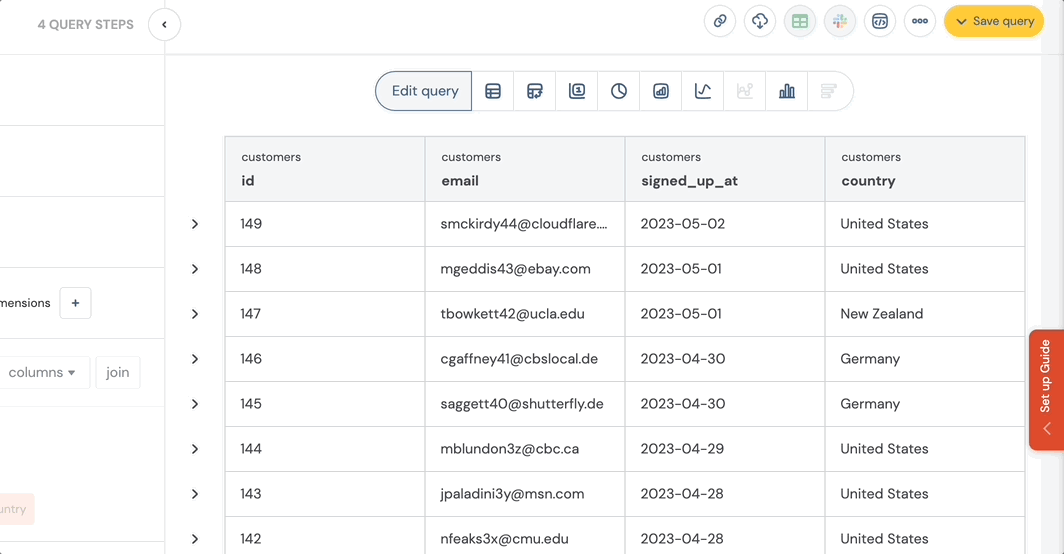
Task: Open the Google Sheets export icon
Action: [800, 21]
